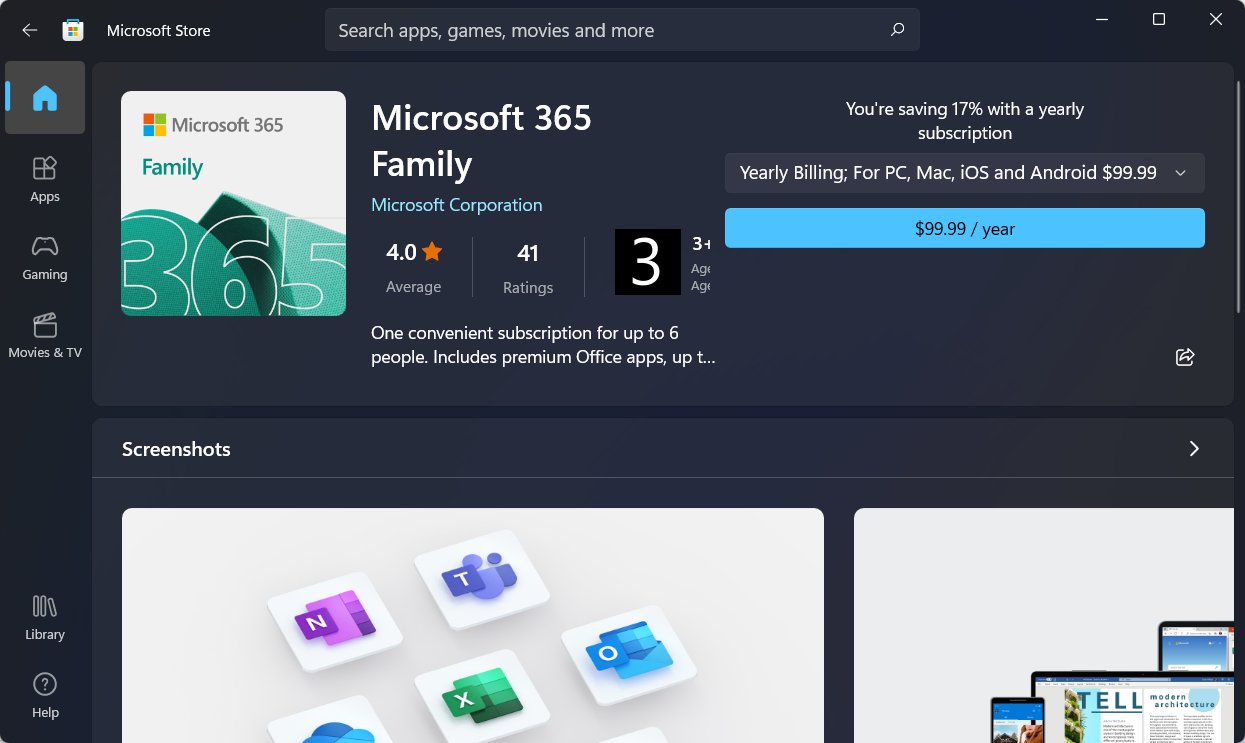1245x743 pixels.
Task: Maximize the Microsoft Store window
Action: tap(1159, 19)
